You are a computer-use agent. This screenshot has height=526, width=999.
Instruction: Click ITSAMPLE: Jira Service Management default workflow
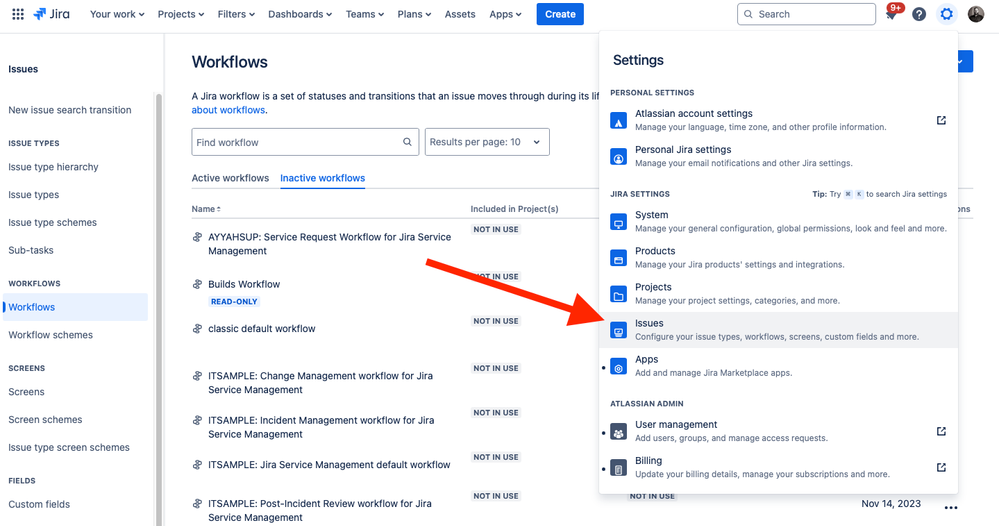coord(329,465)
